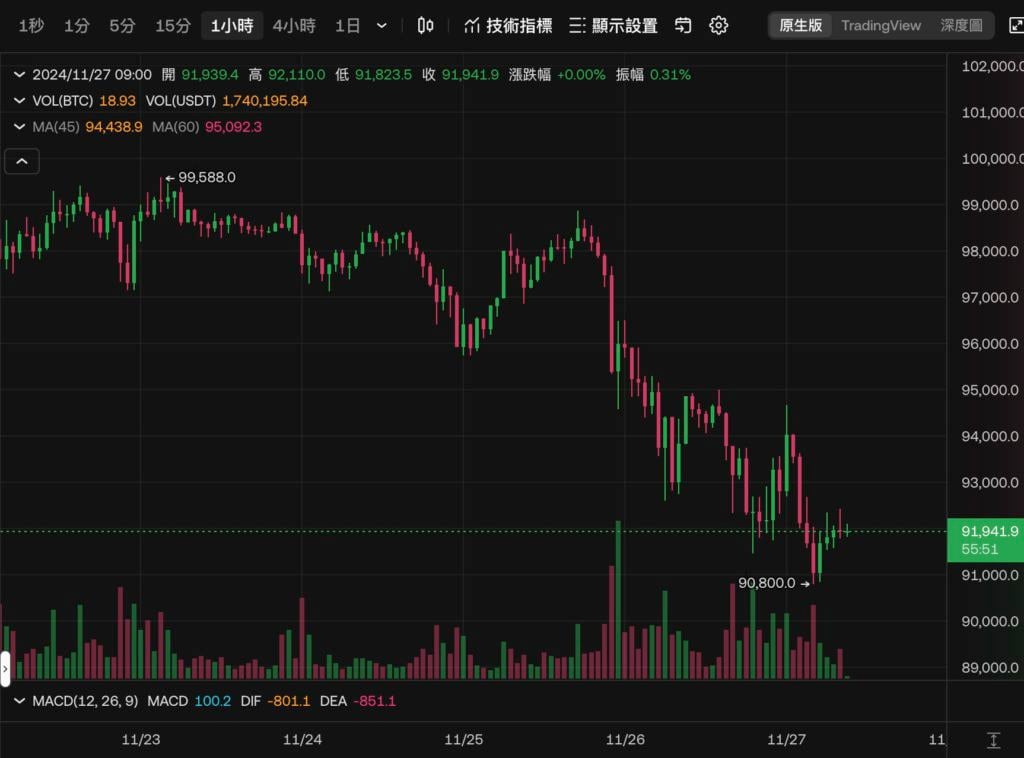Collapse indicator legend with up-chevron button
This screenshot has width=1024, height=758.
[22, 161]
